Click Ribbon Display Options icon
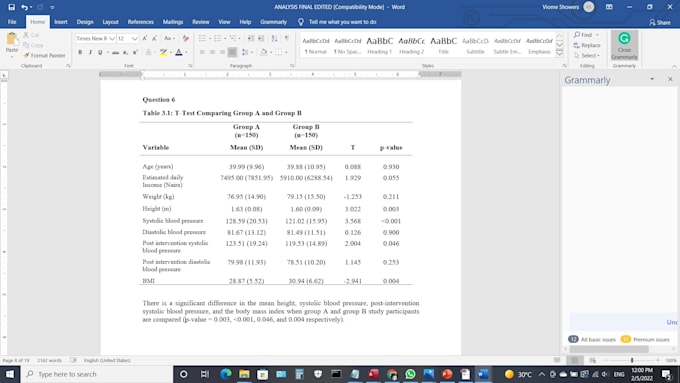This screenshot has height=383, width=680. pos(609,7)
